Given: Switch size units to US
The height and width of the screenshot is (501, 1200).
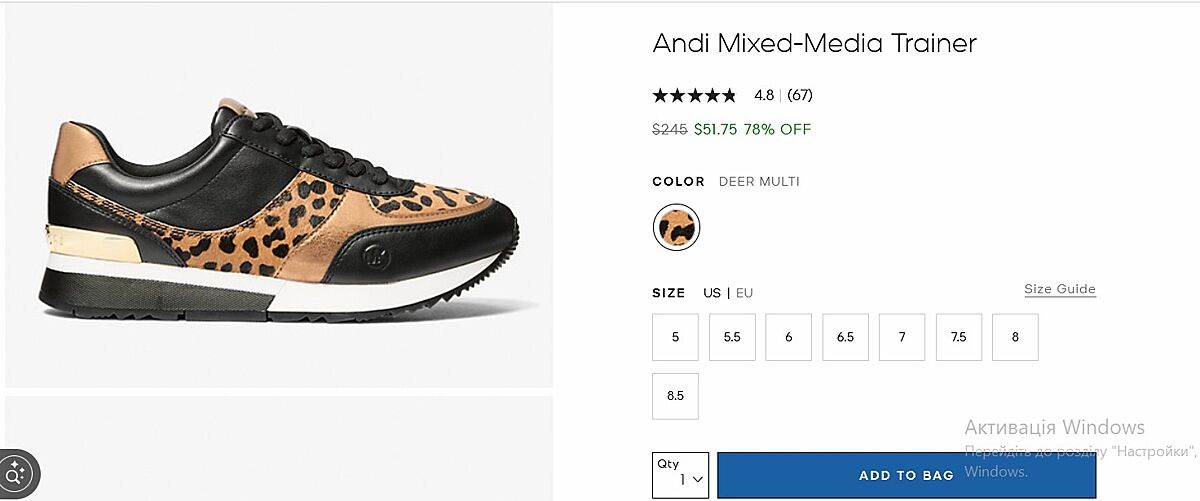Looking at the screenshot, I should click(x=712, y=293).
